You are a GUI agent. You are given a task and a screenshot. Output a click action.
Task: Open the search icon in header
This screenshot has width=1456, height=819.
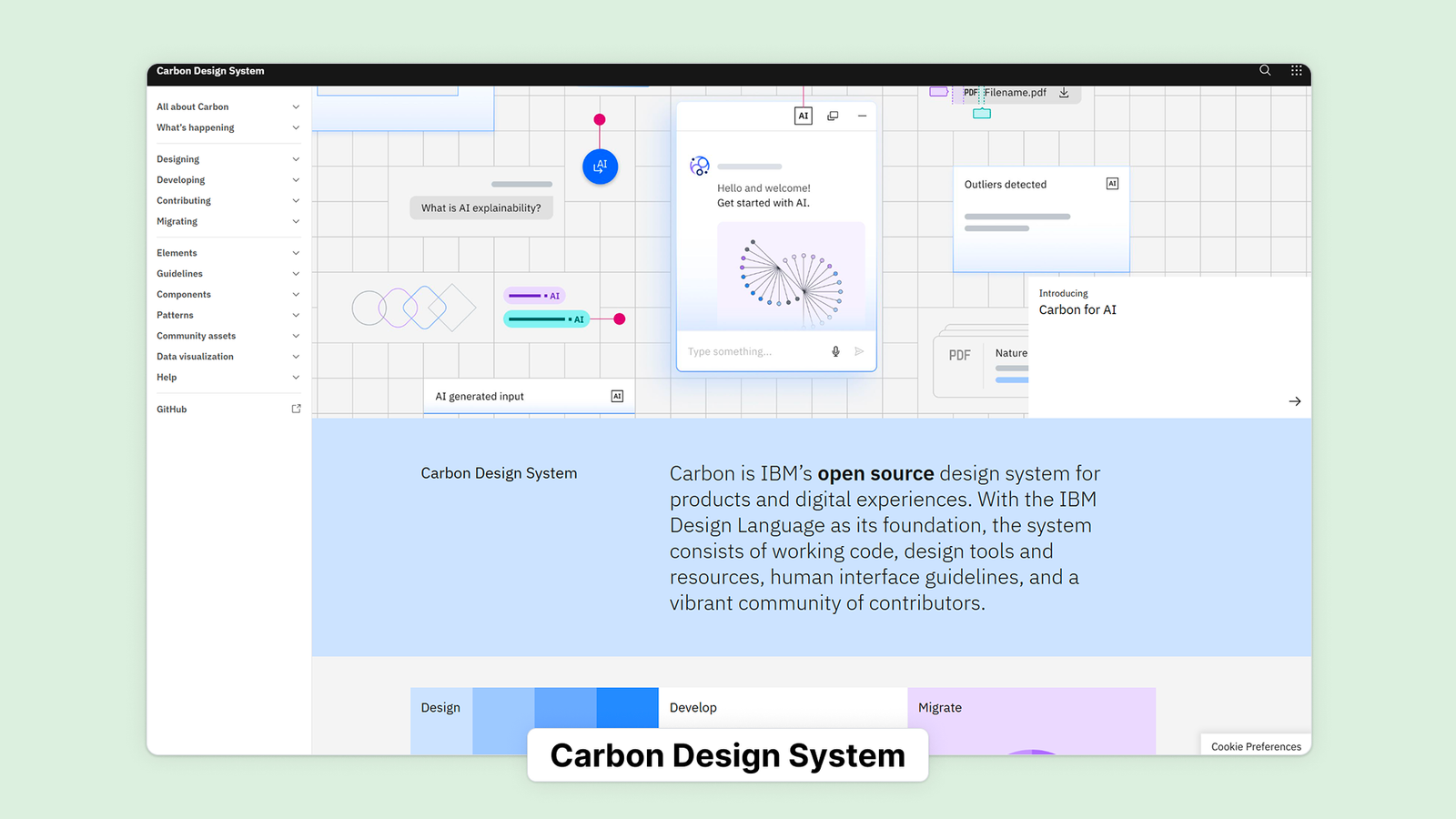click(1265, 70)
